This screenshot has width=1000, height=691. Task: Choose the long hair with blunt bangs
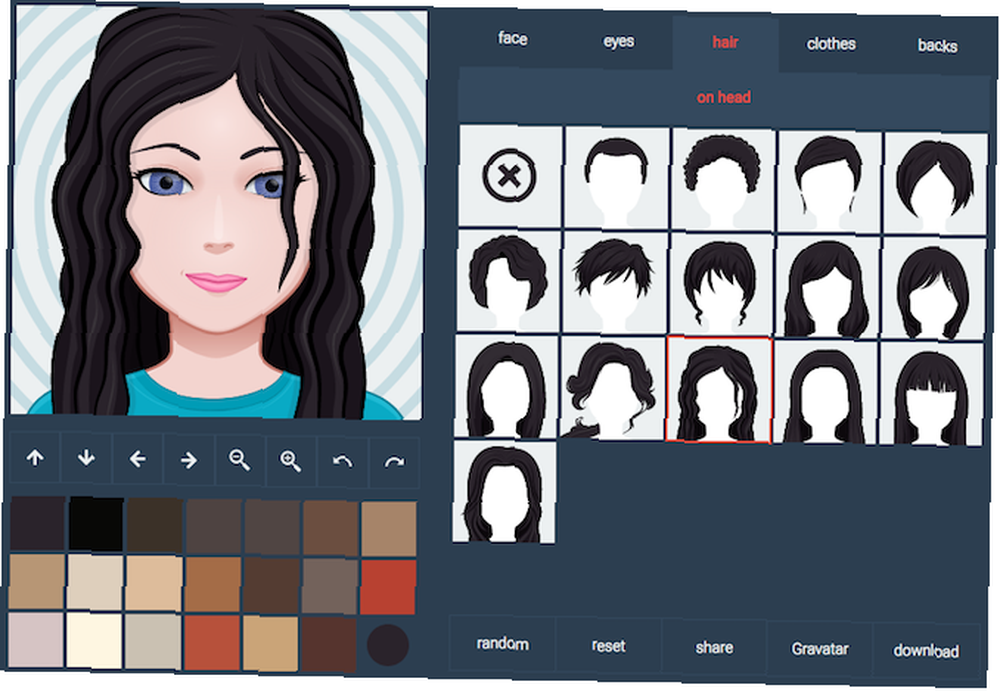coord(931,393)
